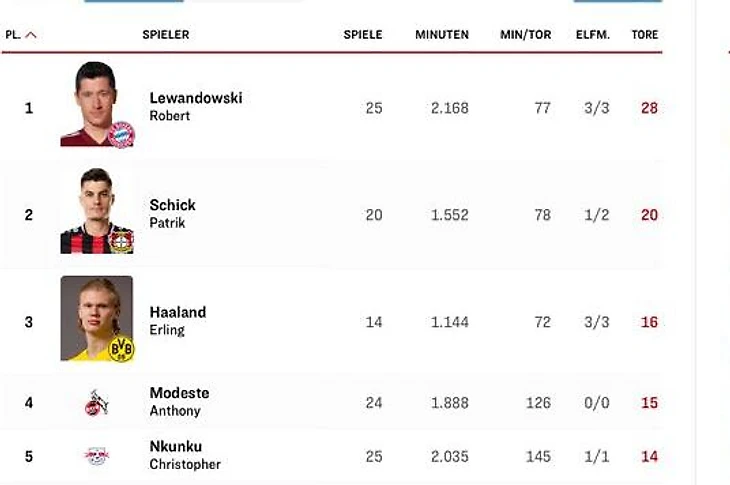This screenshot has width=730, height=485.
Task: Sort table by the SPIELE column
Action: point(363,35)
